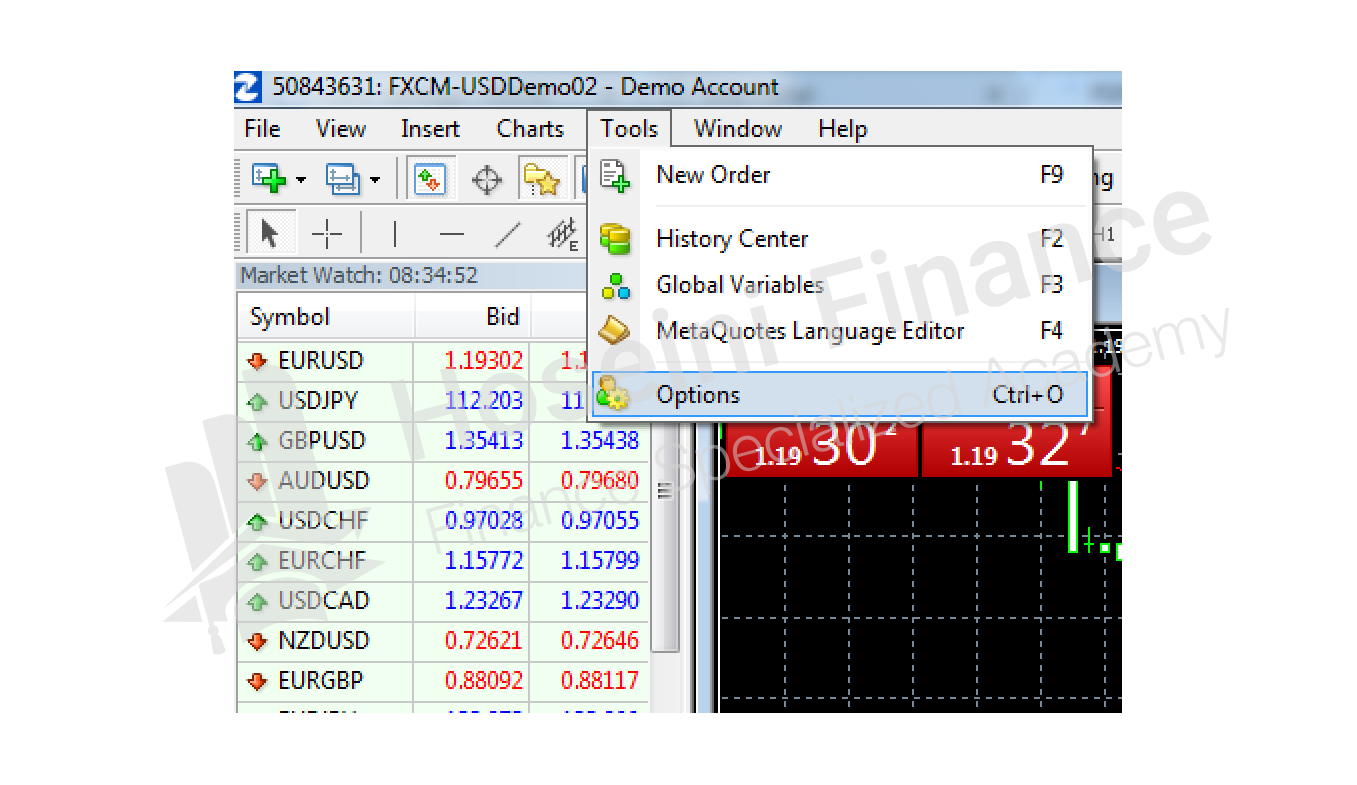Screen dimensions: 1357x785
Task: Select the NZDUSD symbol row
Action: [443, 641]
